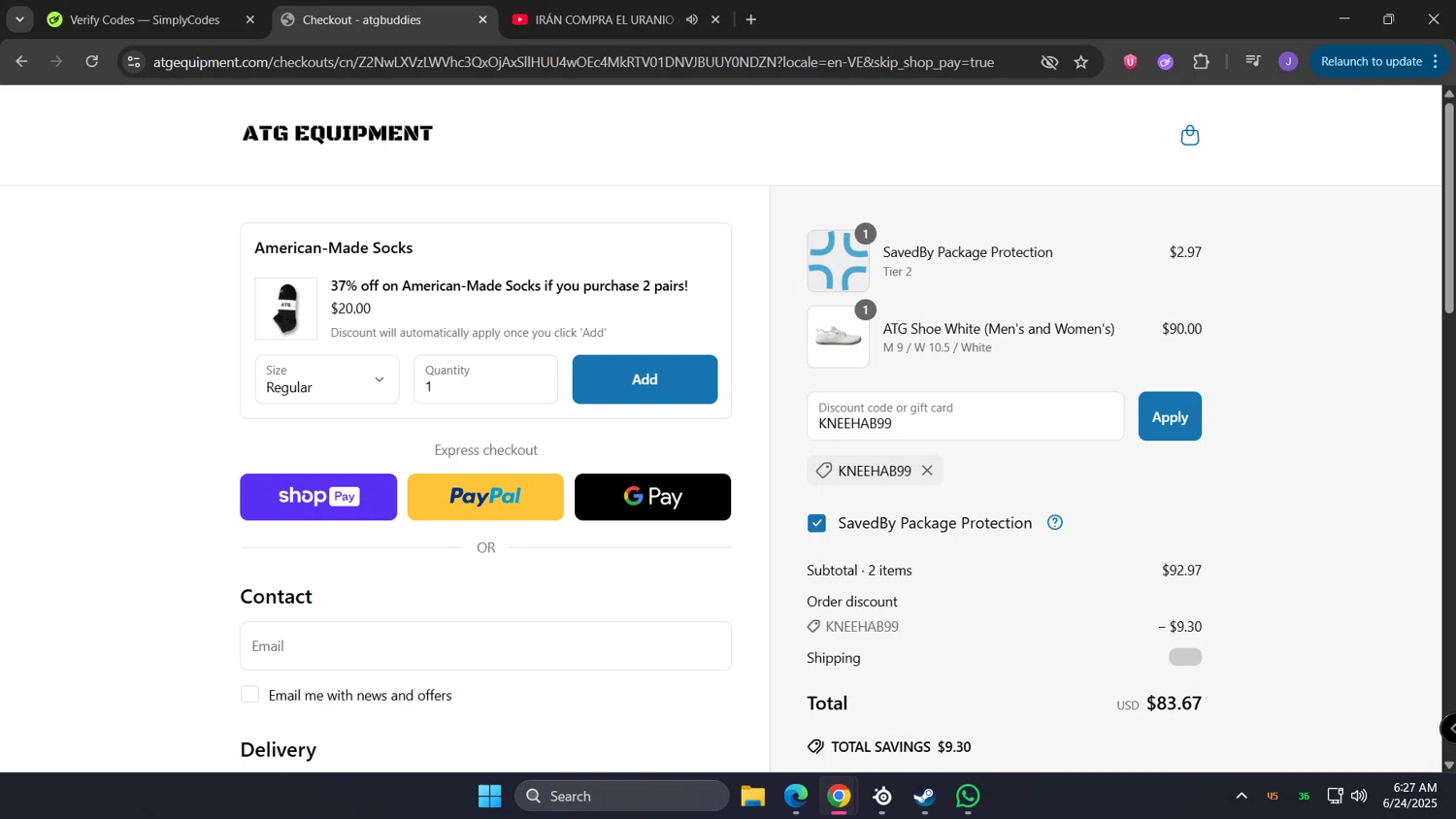Open Google Chrome from taskbar

(839, 797)
